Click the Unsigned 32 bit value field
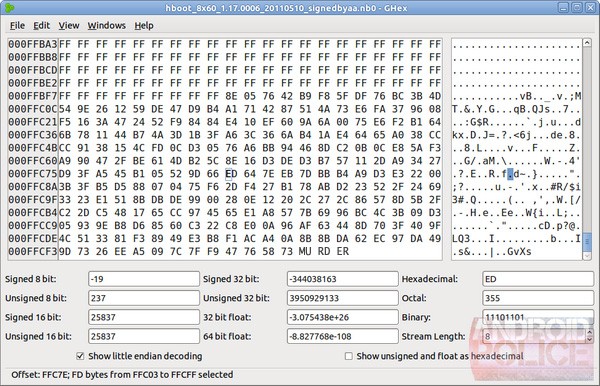Viewport: 600px width, 386px height. coord(342,298)
